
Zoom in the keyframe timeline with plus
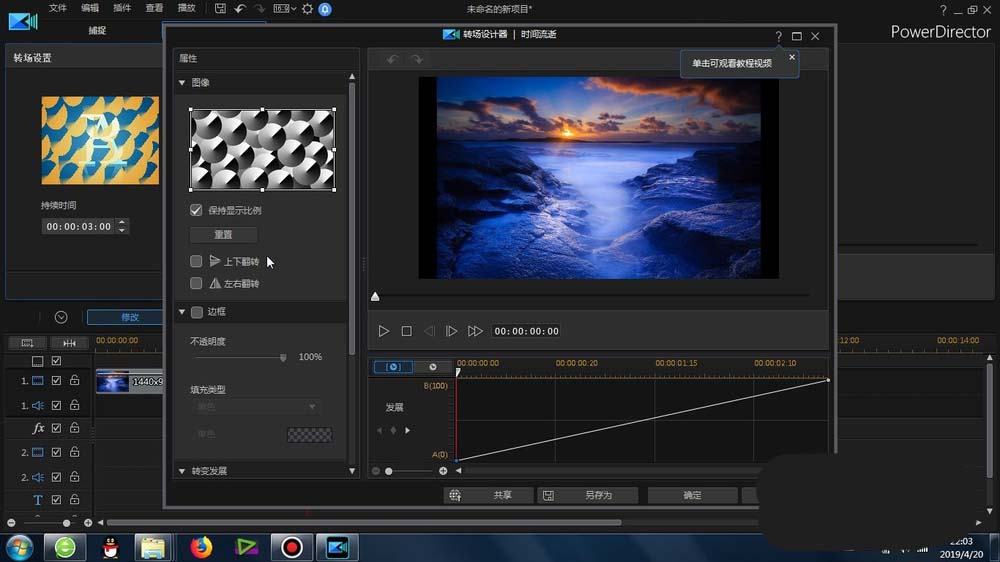click(x=443, y=471)
